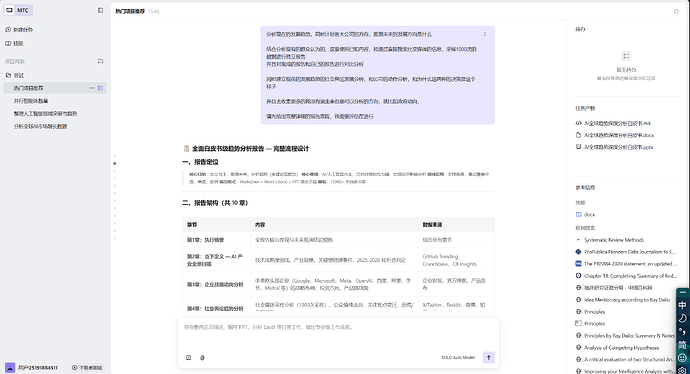Open IME settings gear icon
The image size is (690, 374).
(683, 370)
